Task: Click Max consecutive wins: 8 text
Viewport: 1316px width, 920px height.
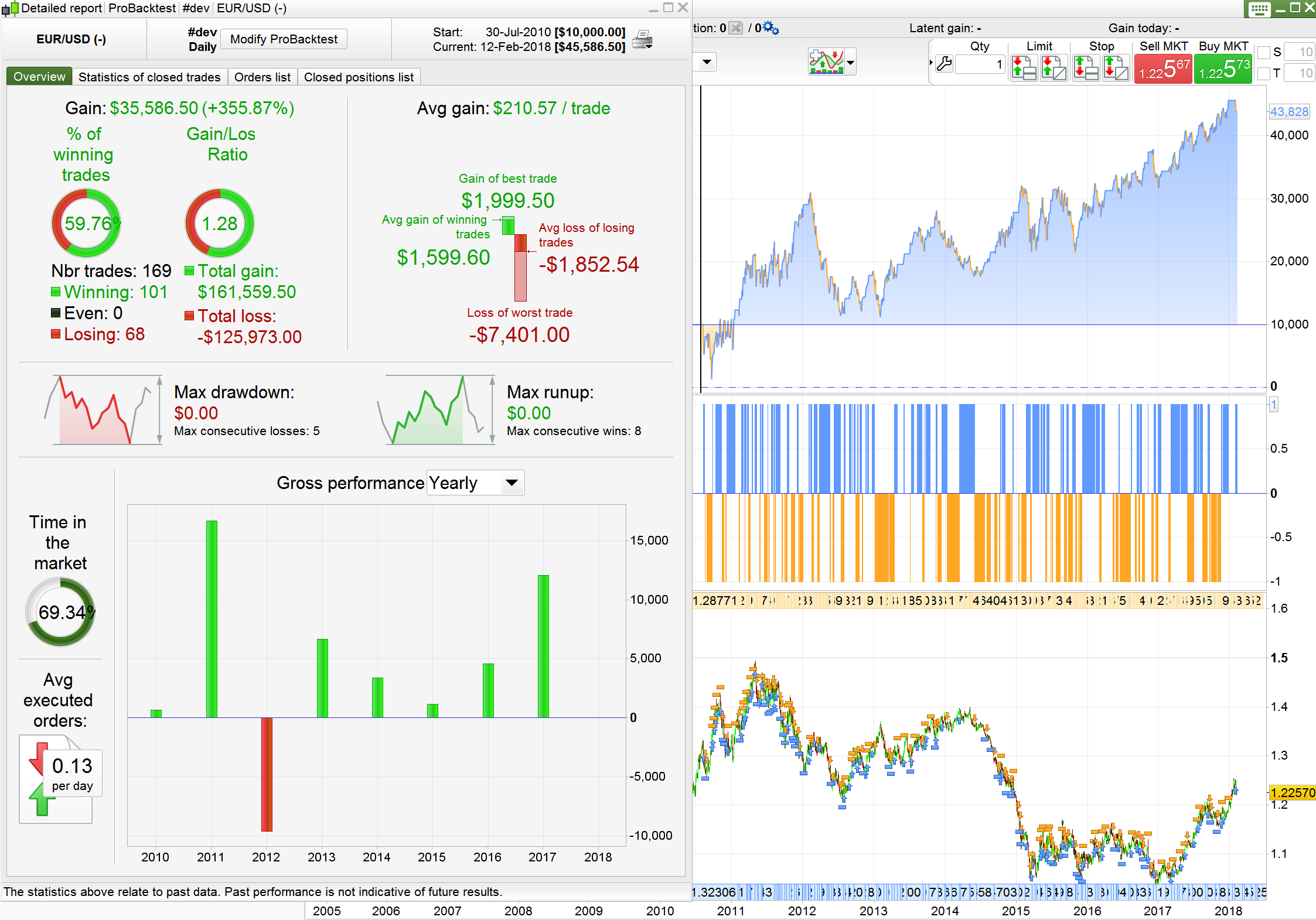Action: 574,431
